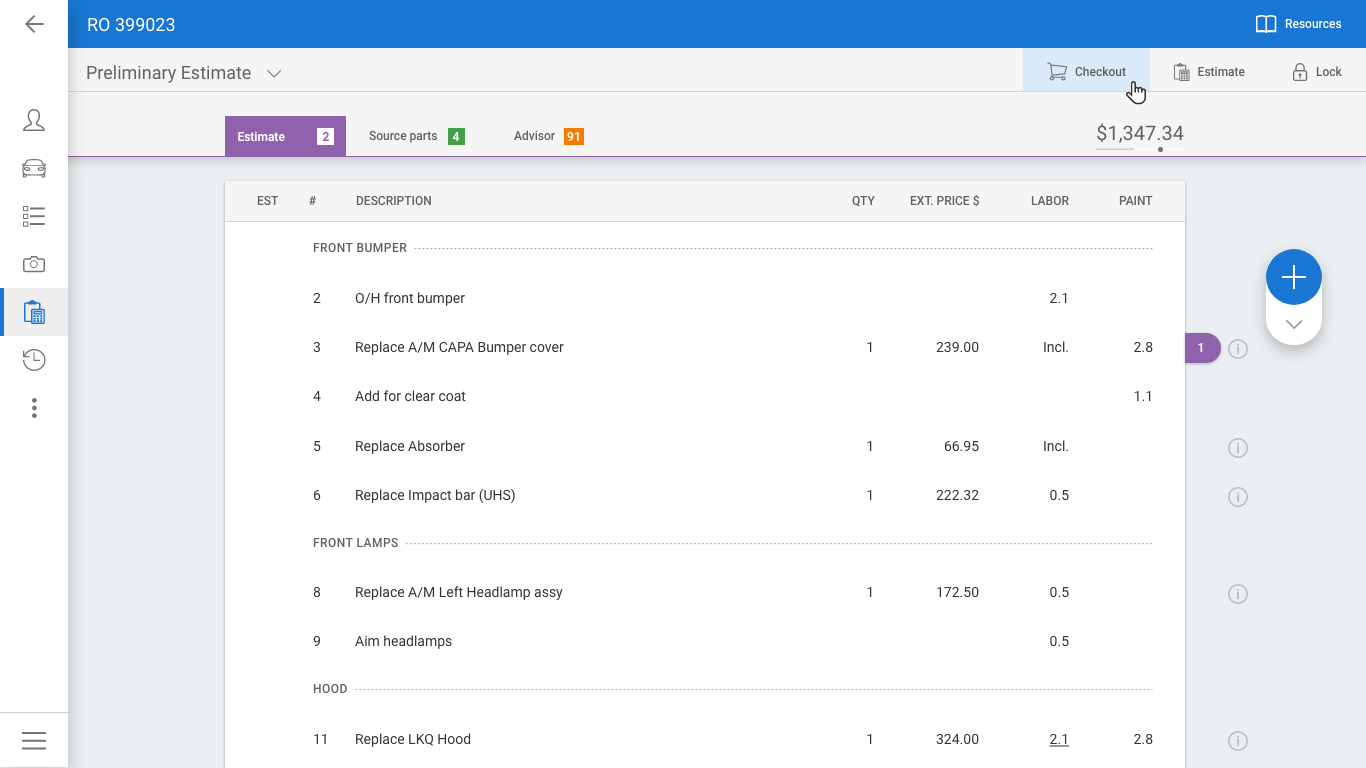Image resolution: width=1366 pixels, height=768 pixels.
Task: Open the checklist icon in sidebar
Action: pos(34,216)
